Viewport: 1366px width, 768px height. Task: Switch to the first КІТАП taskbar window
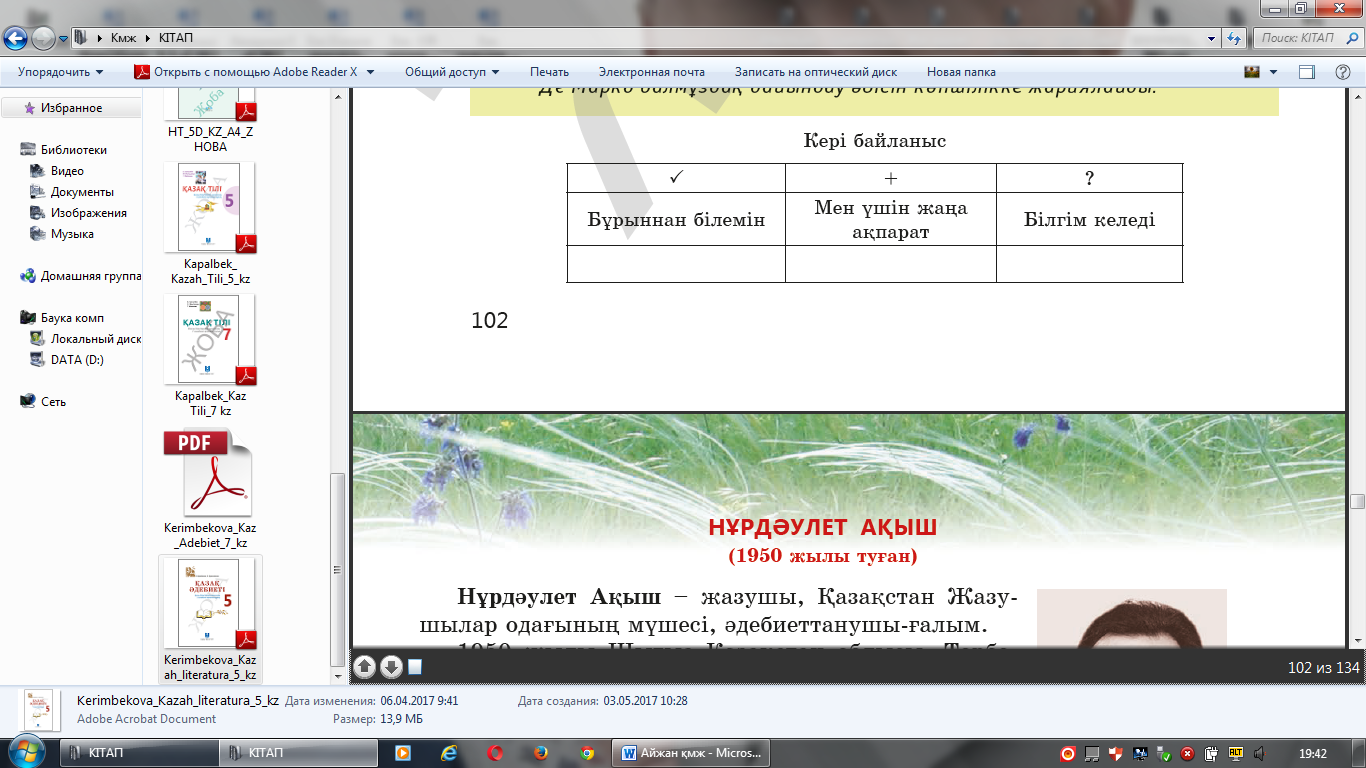point(138,753)
